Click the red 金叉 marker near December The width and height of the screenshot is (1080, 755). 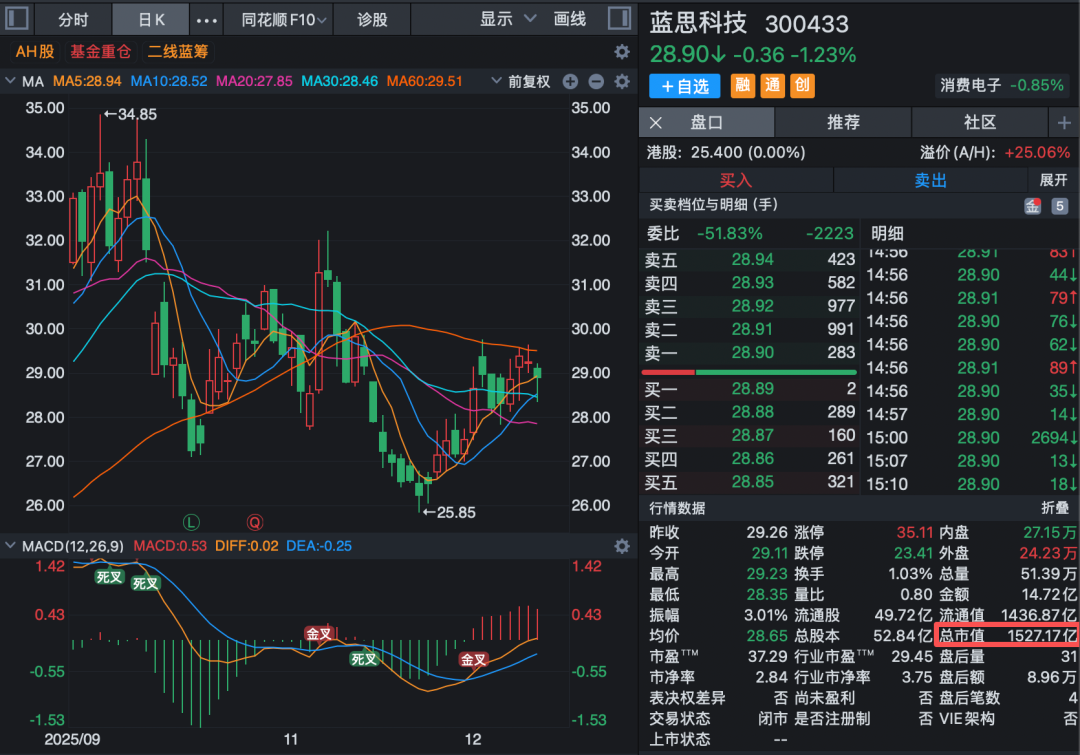tap(473, 659)
